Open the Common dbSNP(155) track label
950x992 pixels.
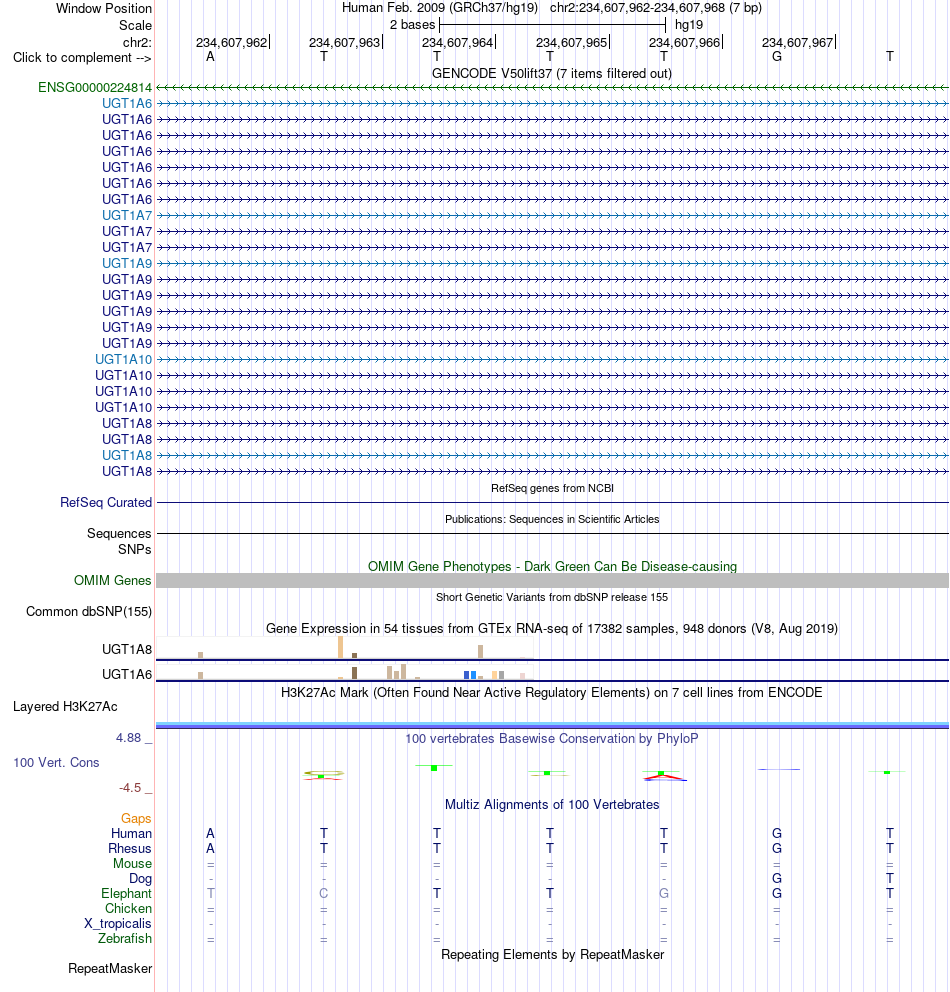(89, 611)
